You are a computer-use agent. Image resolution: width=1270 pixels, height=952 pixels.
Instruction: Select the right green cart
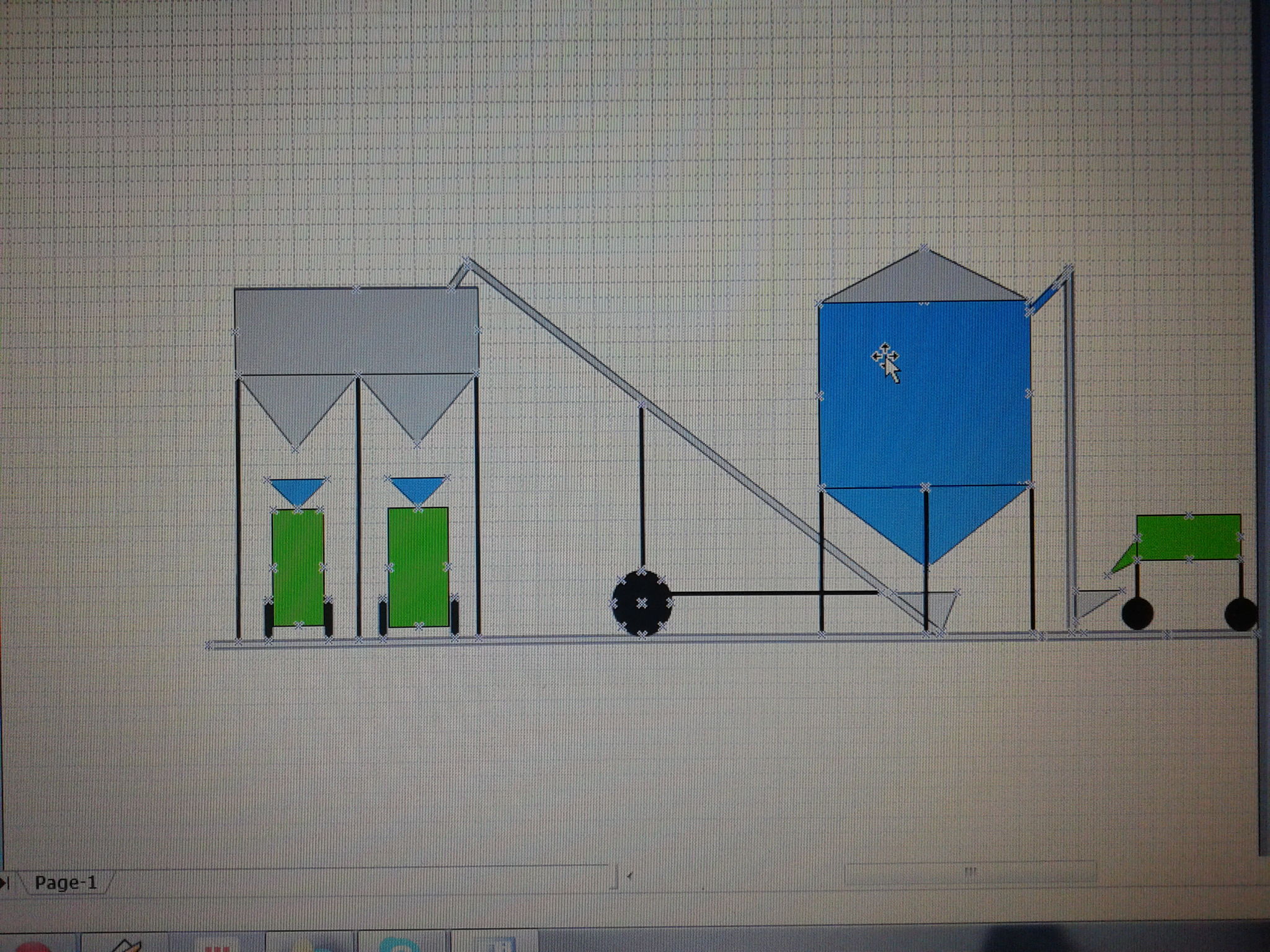418,567
